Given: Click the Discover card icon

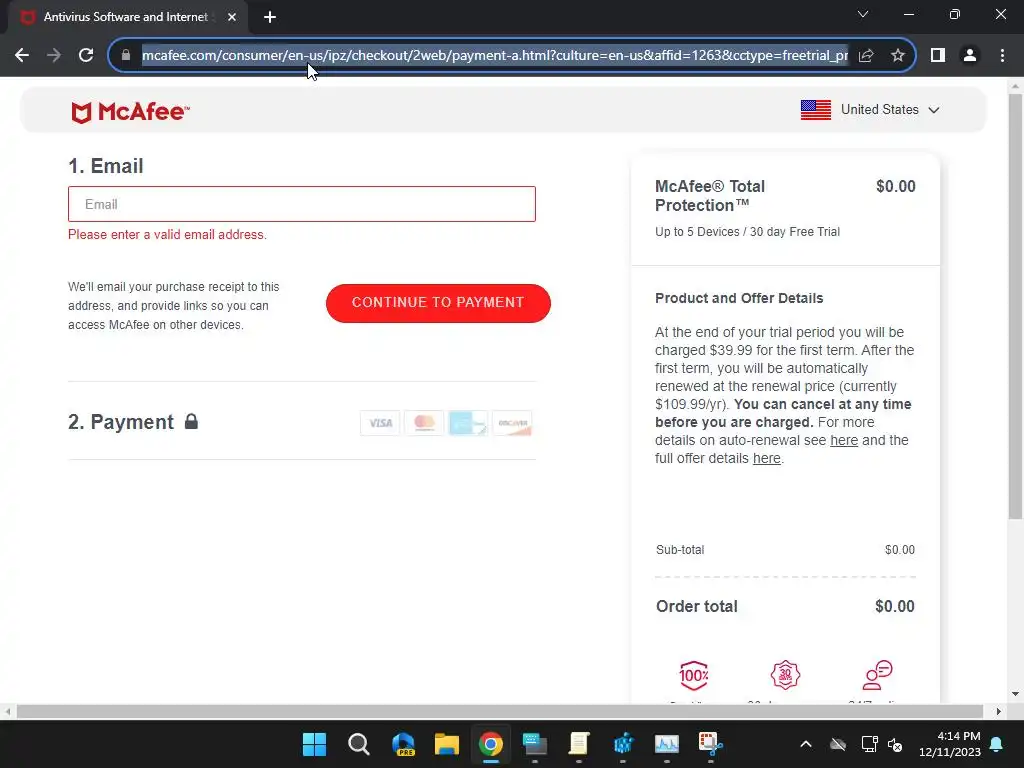Looking at the screenshot, I should 512,423.
